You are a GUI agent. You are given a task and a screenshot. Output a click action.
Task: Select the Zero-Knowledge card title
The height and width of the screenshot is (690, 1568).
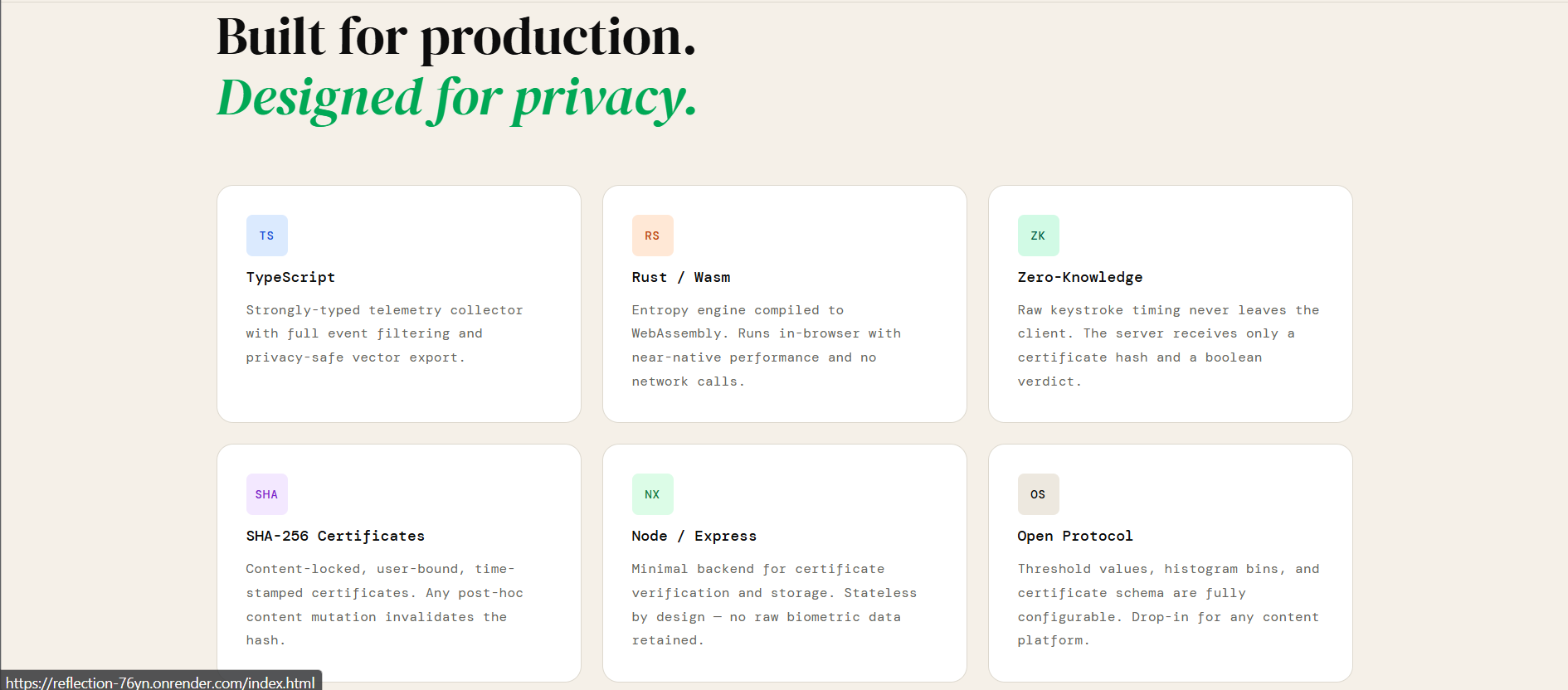coord(1080,277)
